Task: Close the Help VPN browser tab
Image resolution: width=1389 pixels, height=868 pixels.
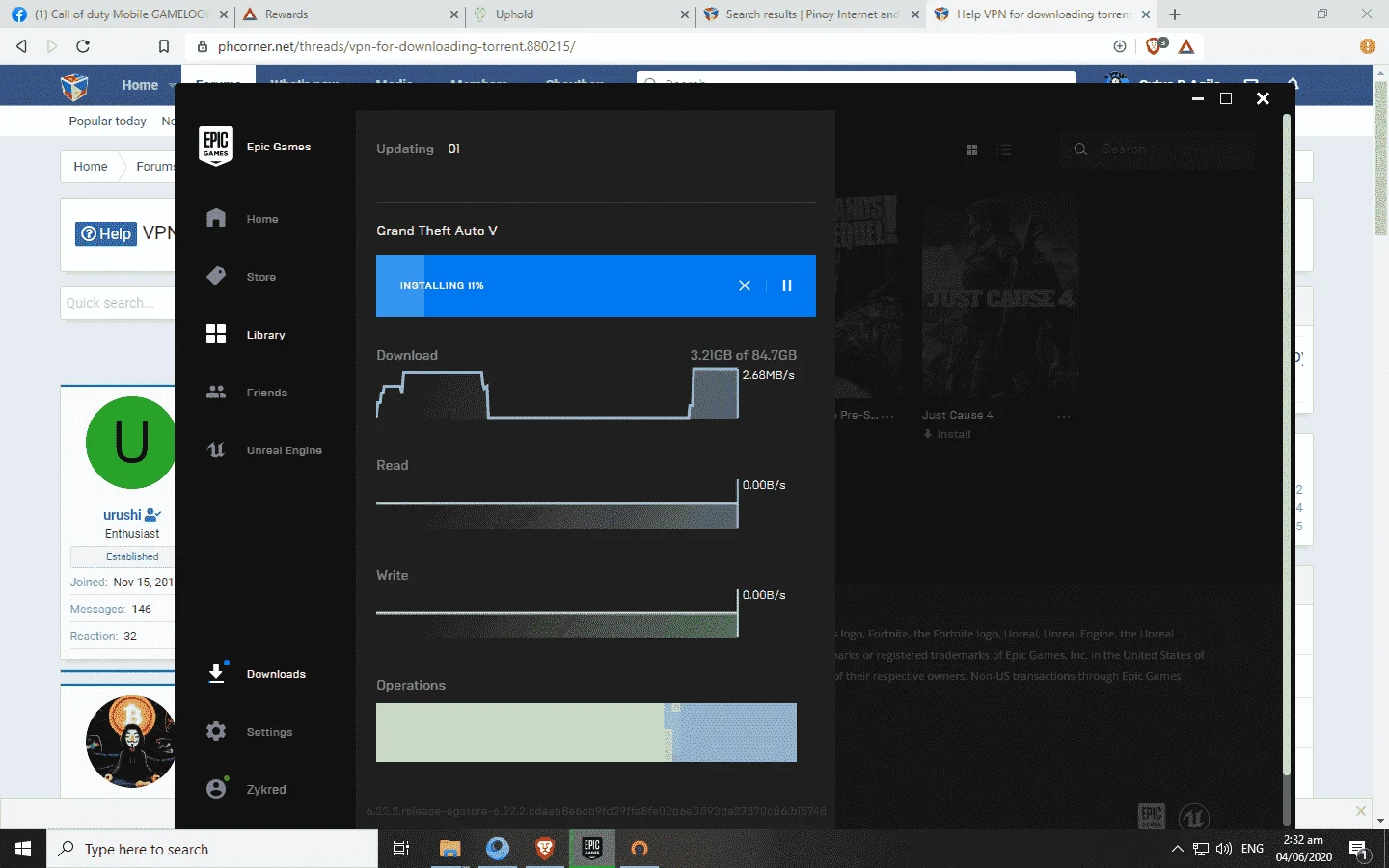Action: (1146, 14)
